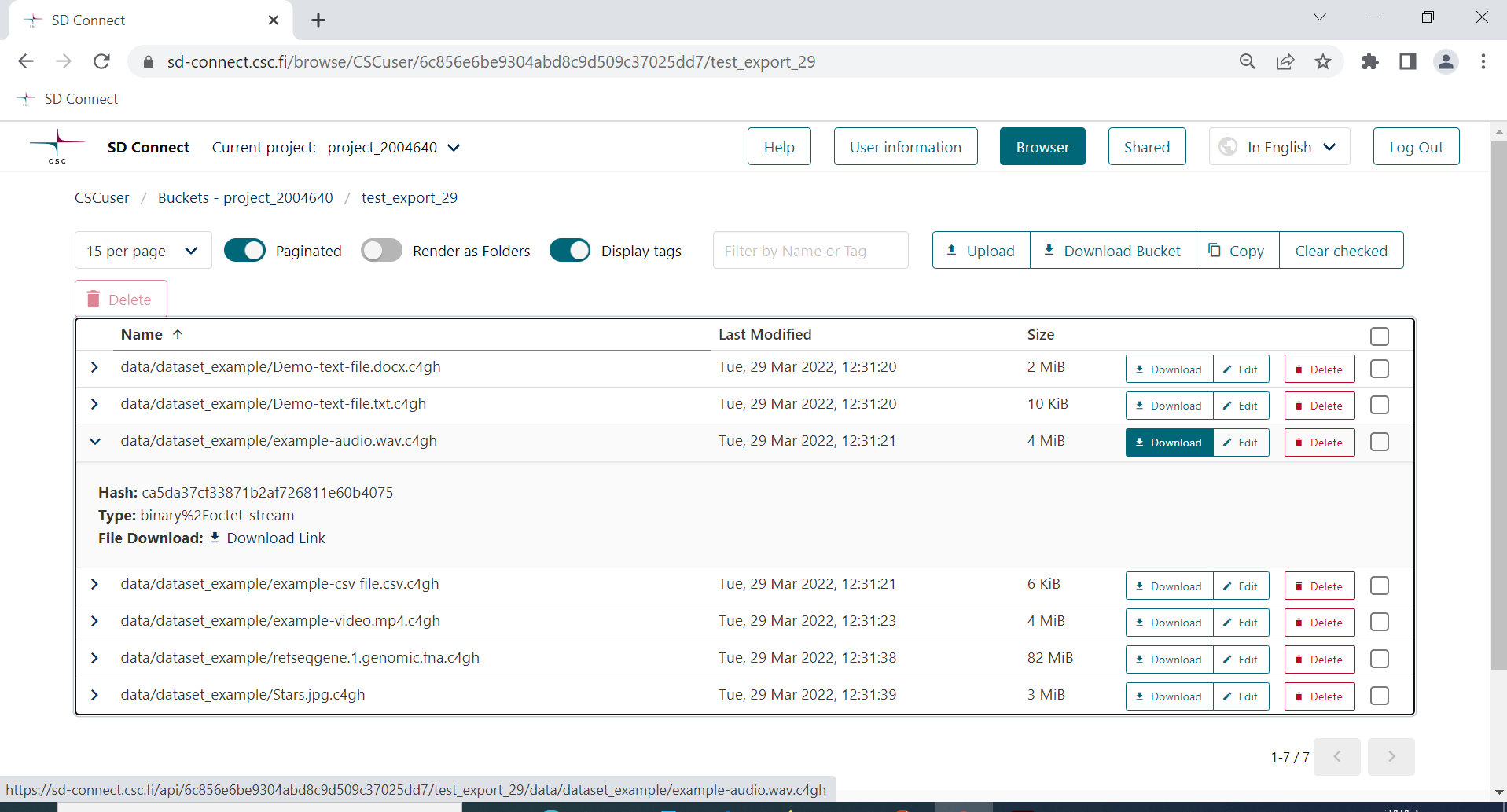Screen dimensions: 1507x812
Task: Expand example-video.mp4.c4gh row details
Action: click(95, 621)
